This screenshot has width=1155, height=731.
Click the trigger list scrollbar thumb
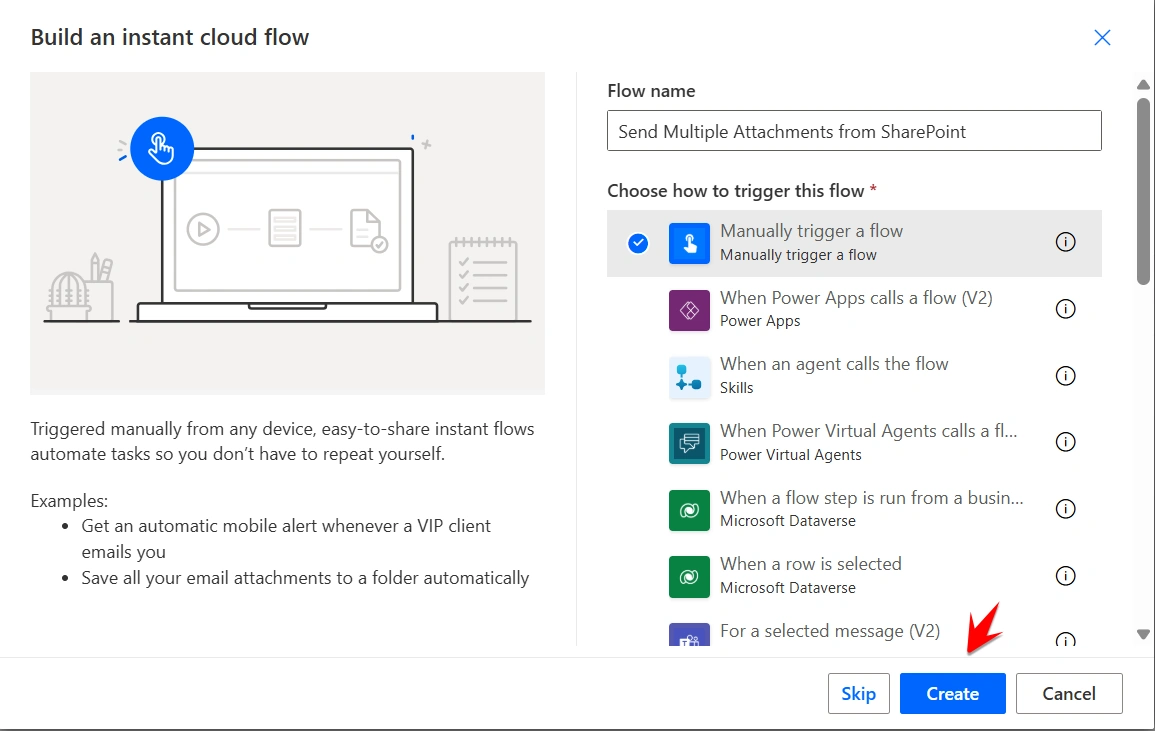pos(1143,191)
